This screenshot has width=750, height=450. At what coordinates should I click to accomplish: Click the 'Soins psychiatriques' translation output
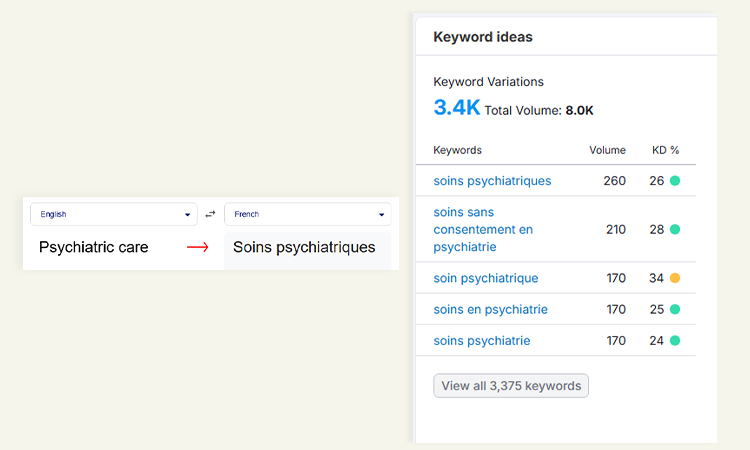[x=304, y=247]
